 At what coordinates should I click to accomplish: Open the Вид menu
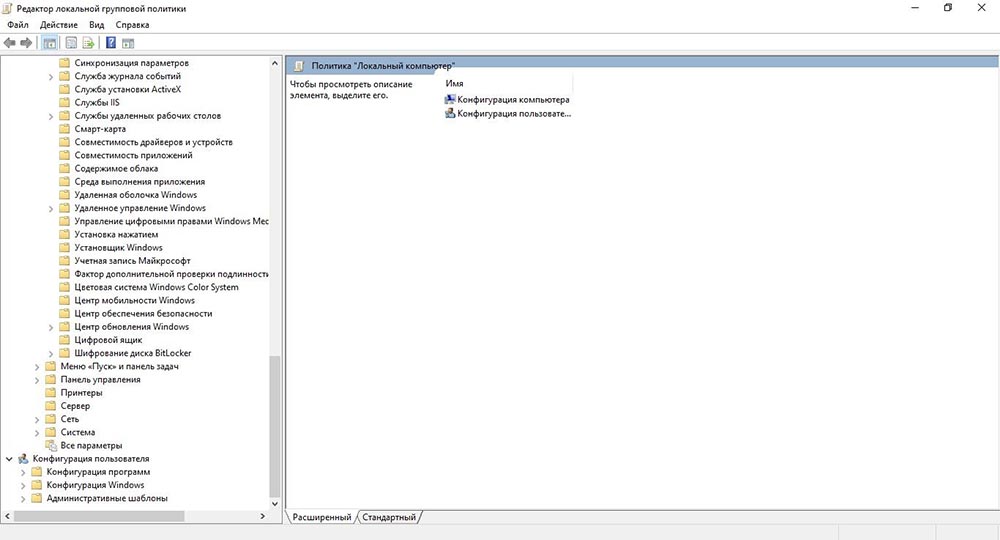pos(96,24)
